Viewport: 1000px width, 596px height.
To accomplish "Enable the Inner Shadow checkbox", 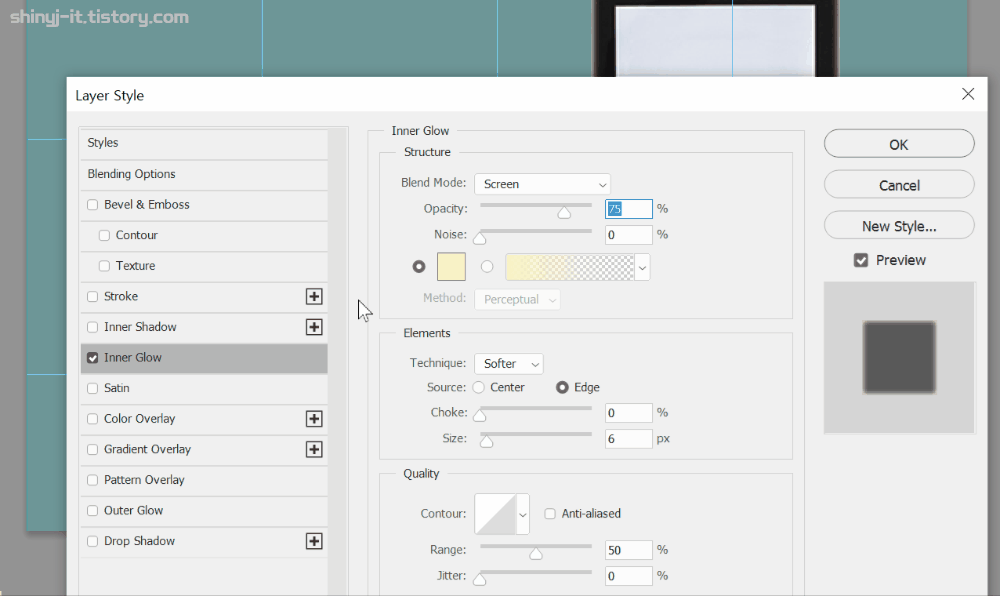I will coord(92,327).
